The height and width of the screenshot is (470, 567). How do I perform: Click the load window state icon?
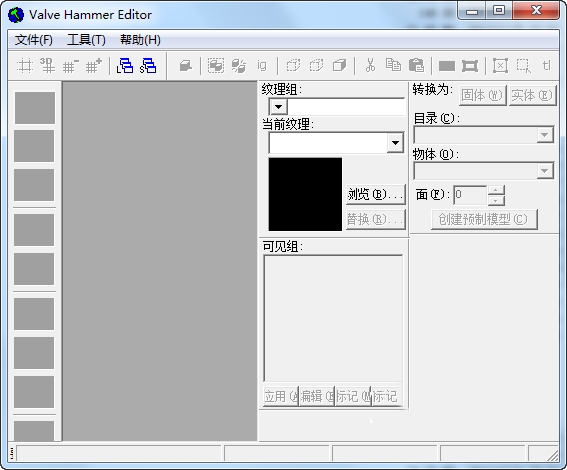point(125,66)
